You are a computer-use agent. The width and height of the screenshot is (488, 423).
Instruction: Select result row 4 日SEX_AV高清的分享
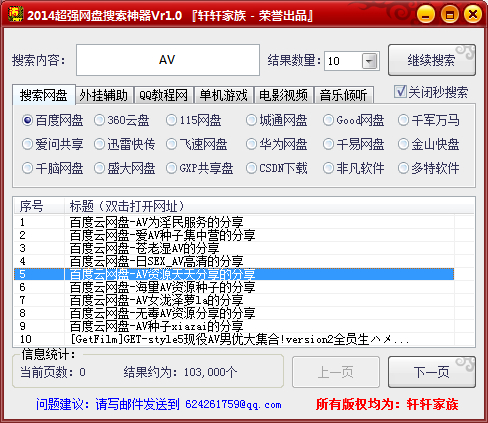(234, 261)
